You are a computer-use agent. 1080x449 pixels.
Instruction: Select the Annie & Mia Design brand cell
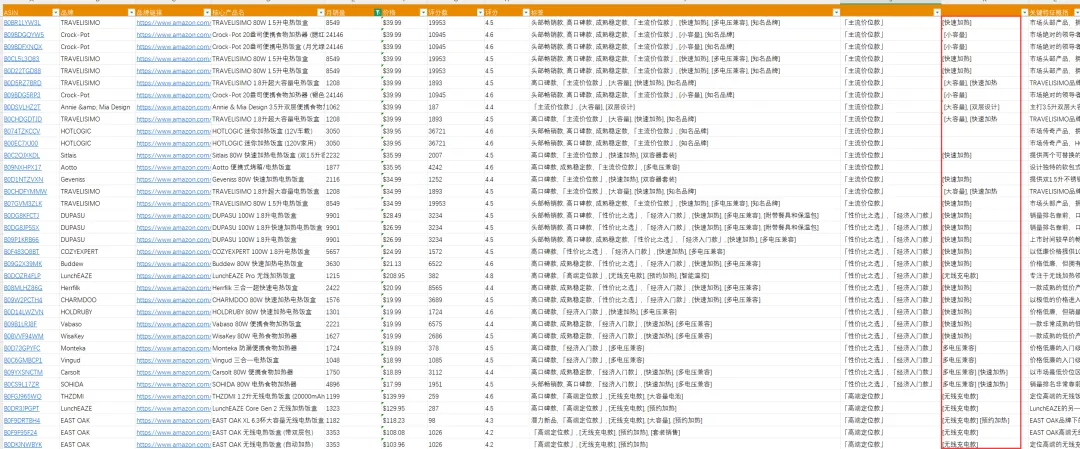(x=96, y=107)
